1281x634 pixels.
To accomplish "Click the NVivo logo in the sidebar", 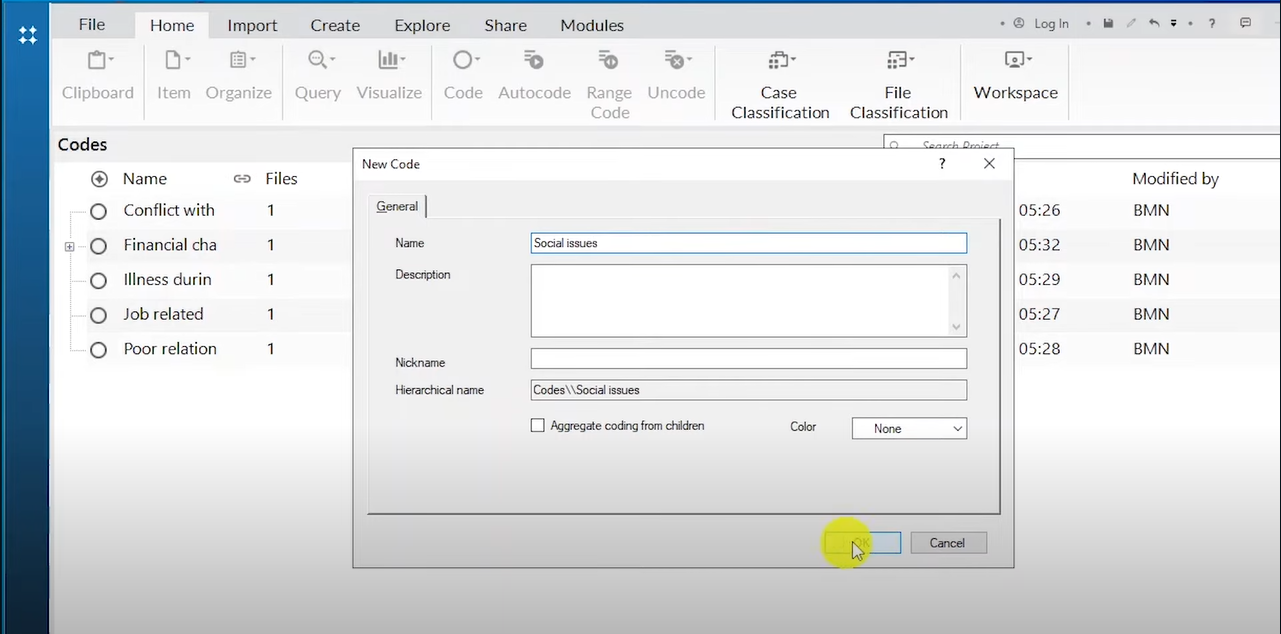I will pos(28,35).
